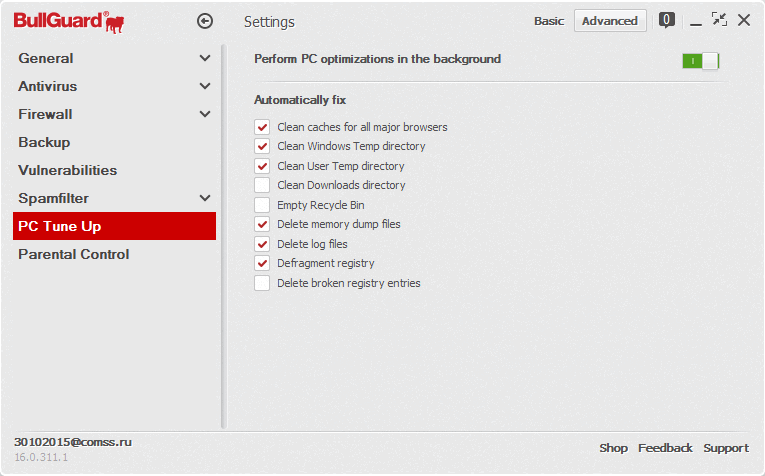This screenshot has width=765, height=476.
Task: Click the BullGuard logo
Action: click(x=69, y=22)
